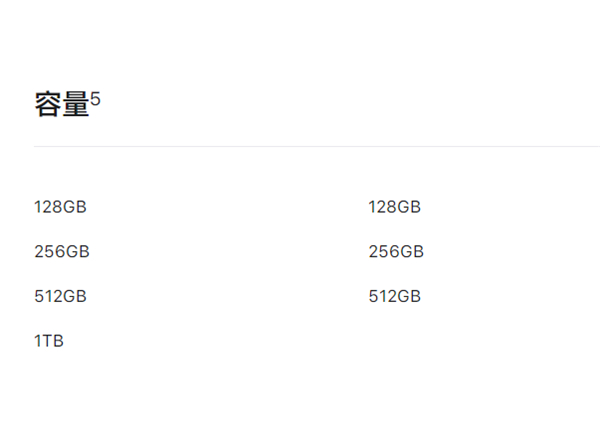The height and width of the screenshot is (430, 600).
Task: Click the 容量 section heading
Action: 62,105
